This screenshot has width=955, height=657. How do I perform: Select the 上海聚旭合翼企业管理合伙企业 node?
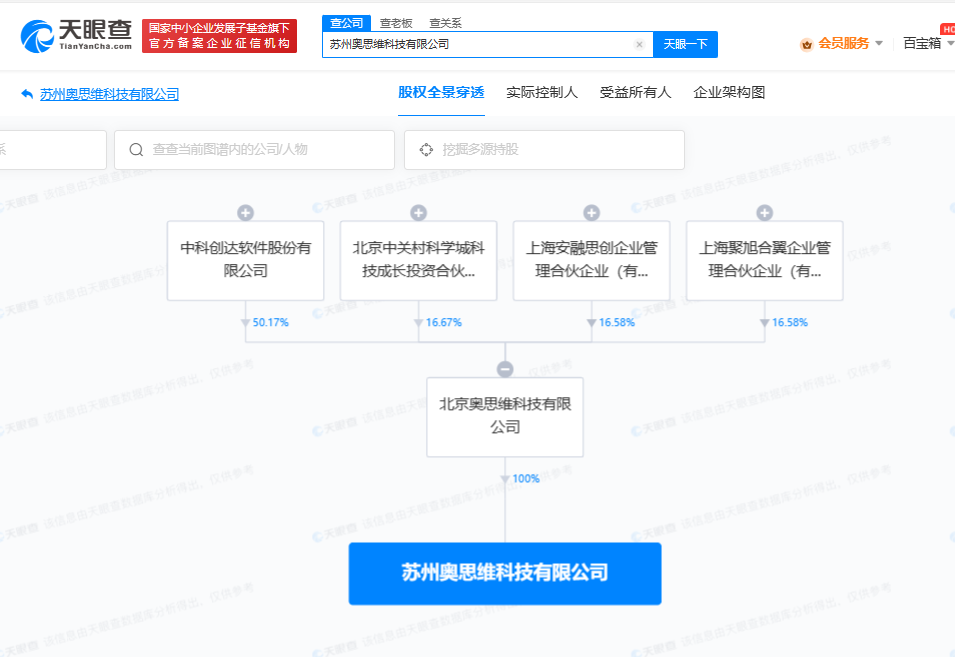pos(764,260)
